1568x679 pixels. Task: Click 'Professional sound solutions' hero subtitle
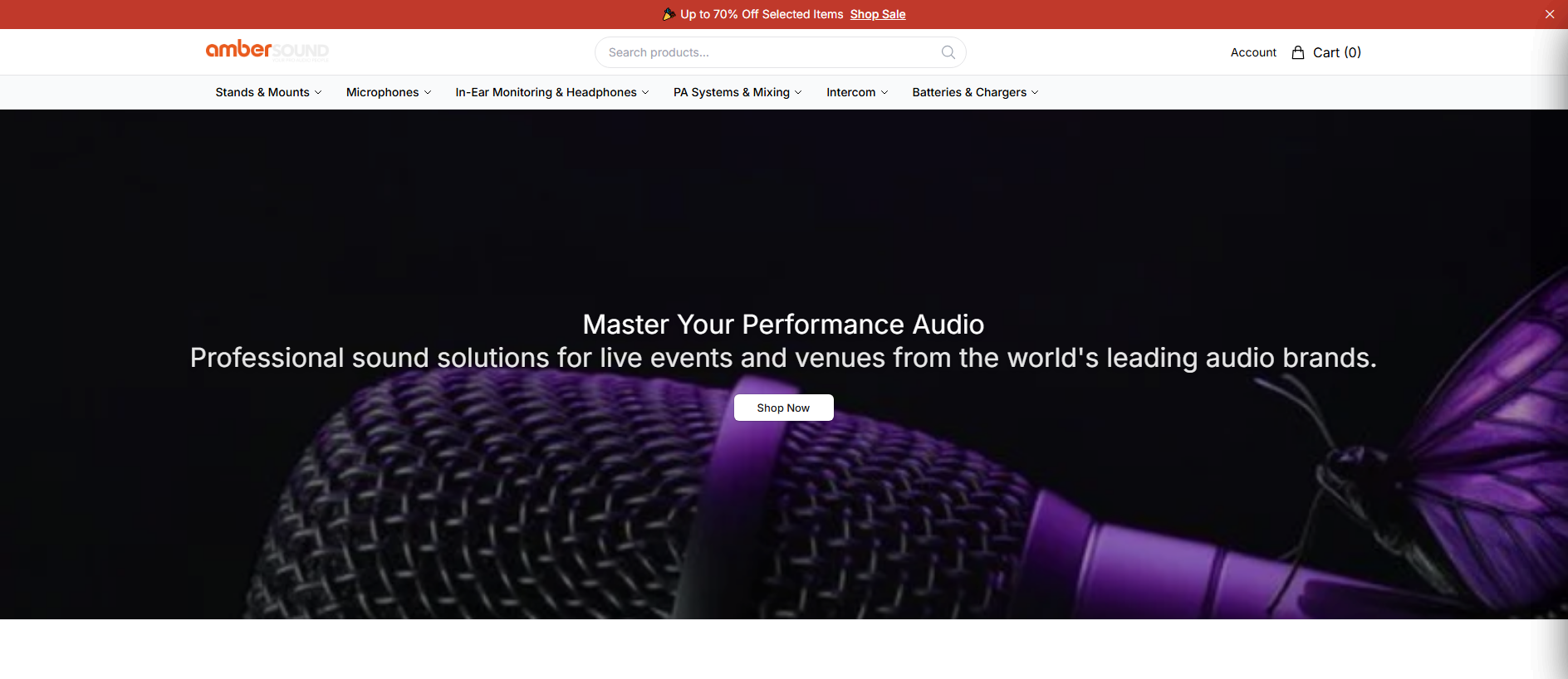[x=783, y=358]
